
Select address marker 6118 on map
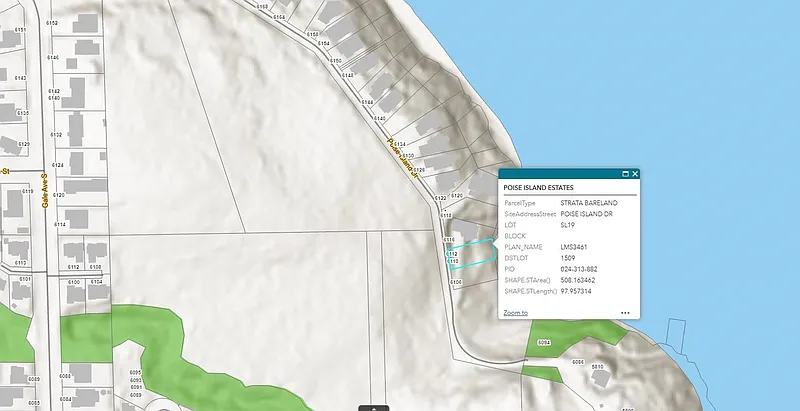pyautogui.click(x=447, y=216)
